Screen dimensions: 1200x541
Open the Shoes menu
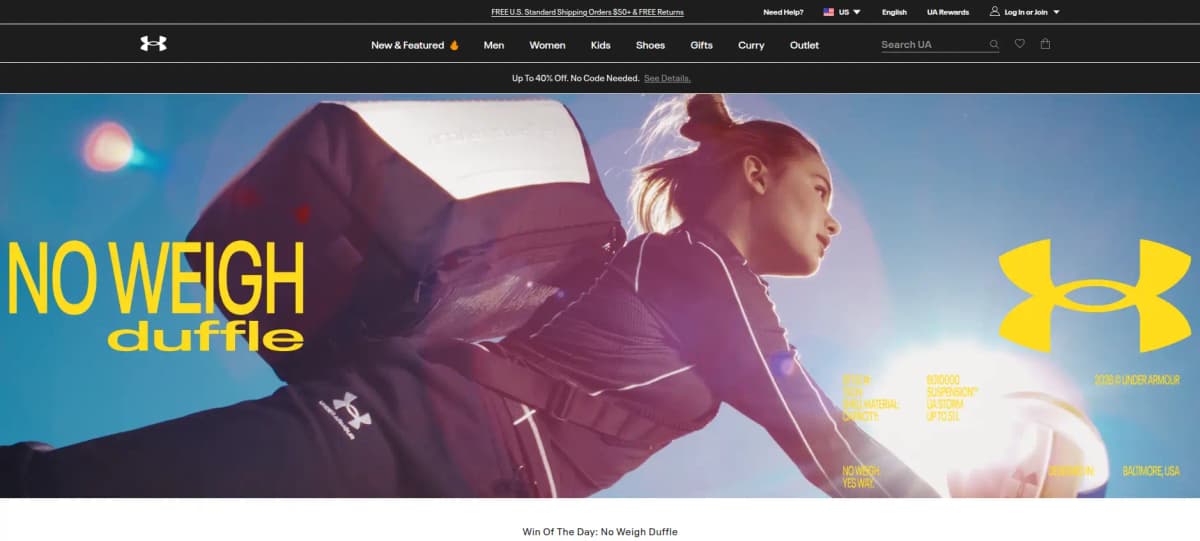click(x=650, y=45)
